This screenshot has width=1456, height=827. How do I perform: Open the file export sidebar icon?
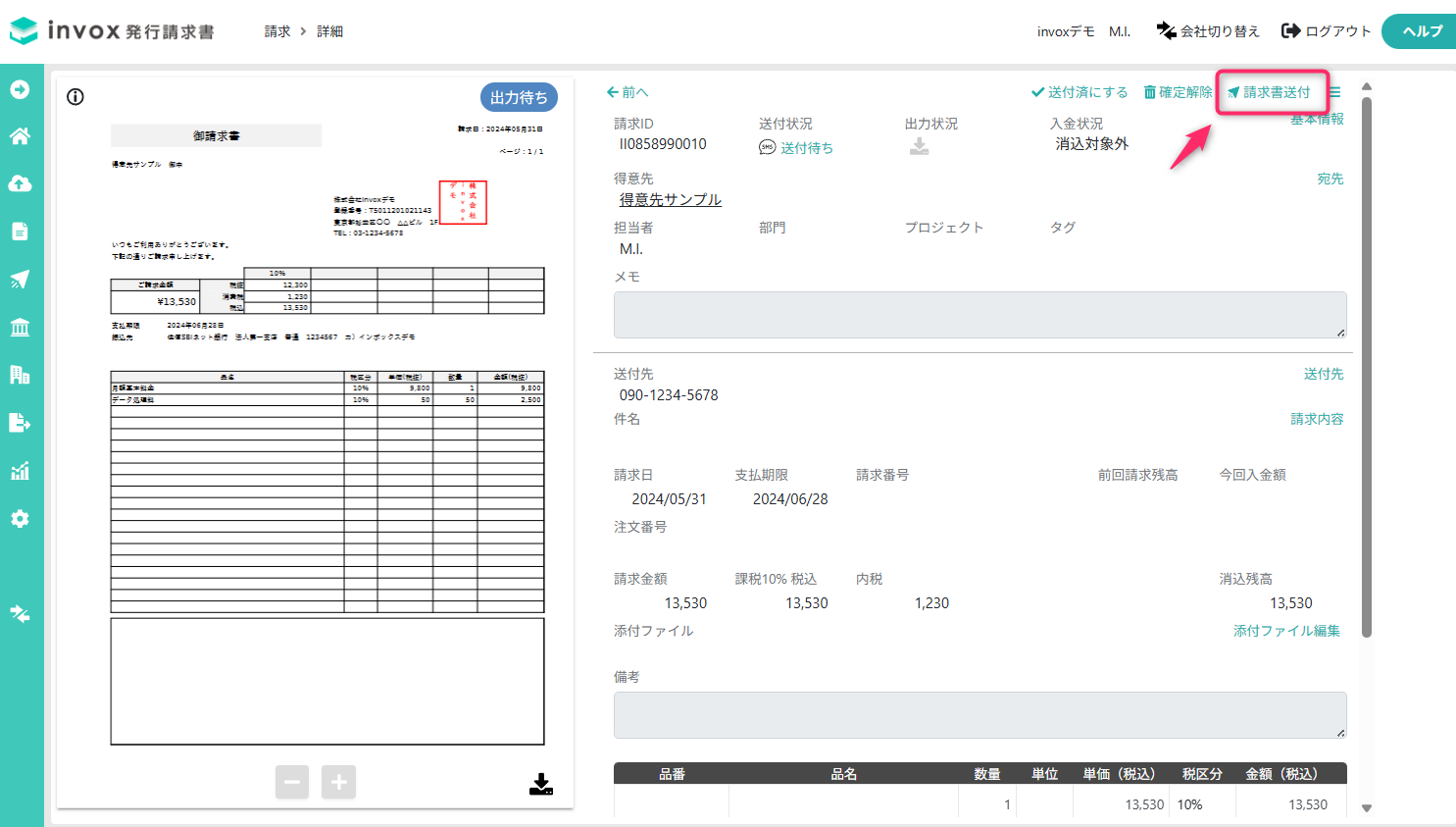point(20,422)
